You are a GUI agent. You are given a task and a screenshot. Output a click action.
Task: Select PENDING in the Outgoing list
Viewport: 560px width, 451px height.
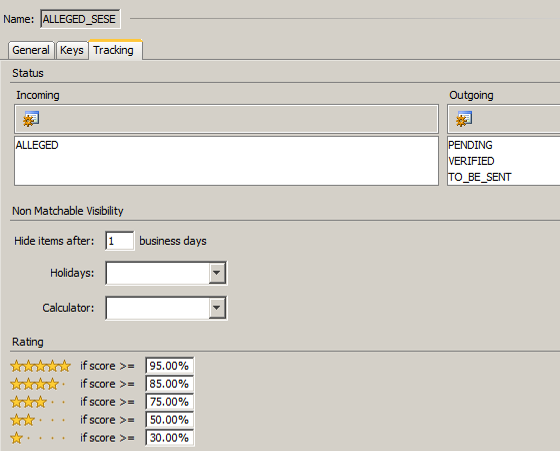tap(470, 145)
